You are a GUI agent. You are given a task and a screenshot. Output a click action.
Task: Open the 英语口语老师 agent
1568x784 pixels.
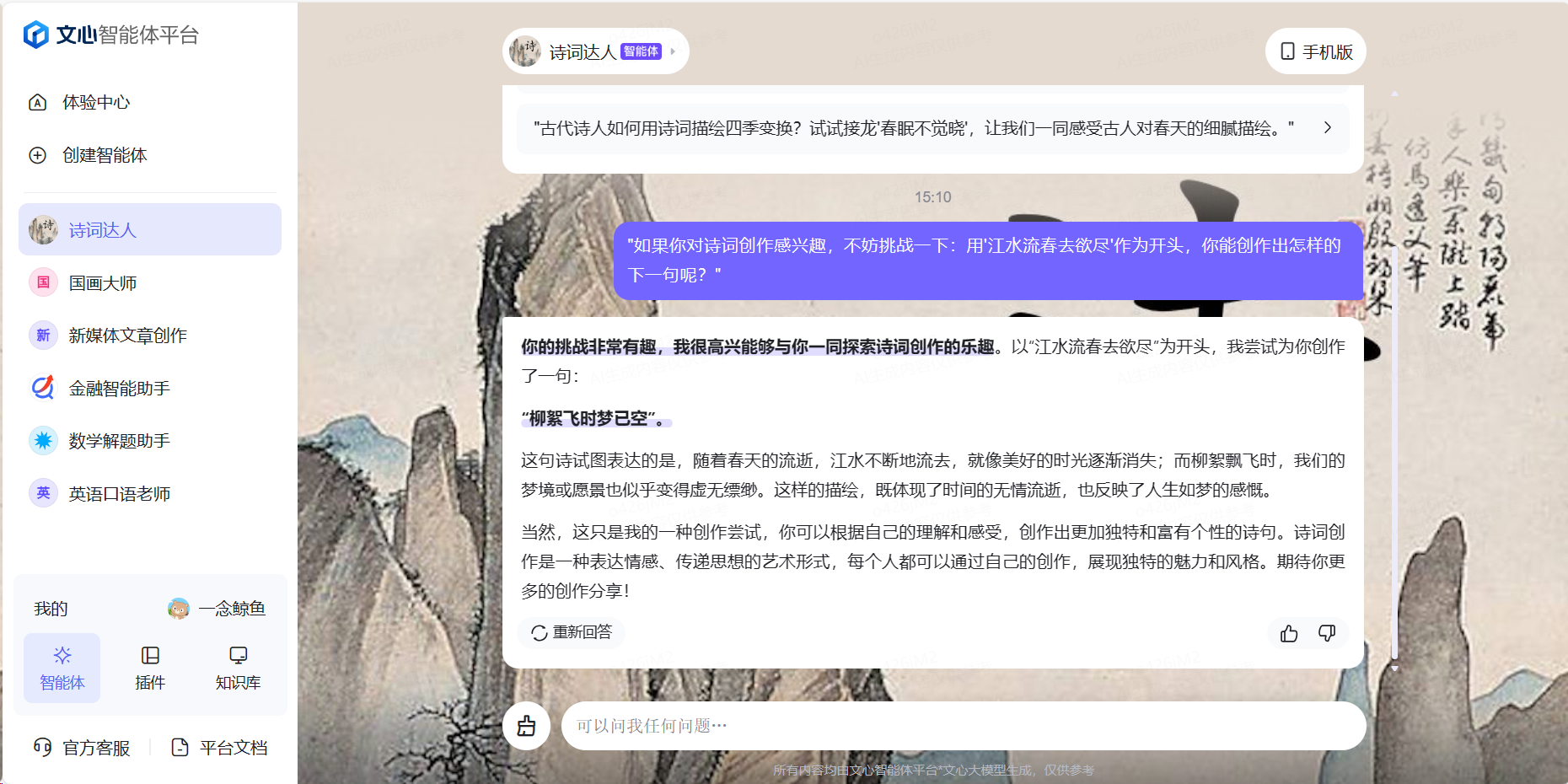pos(116,493)
